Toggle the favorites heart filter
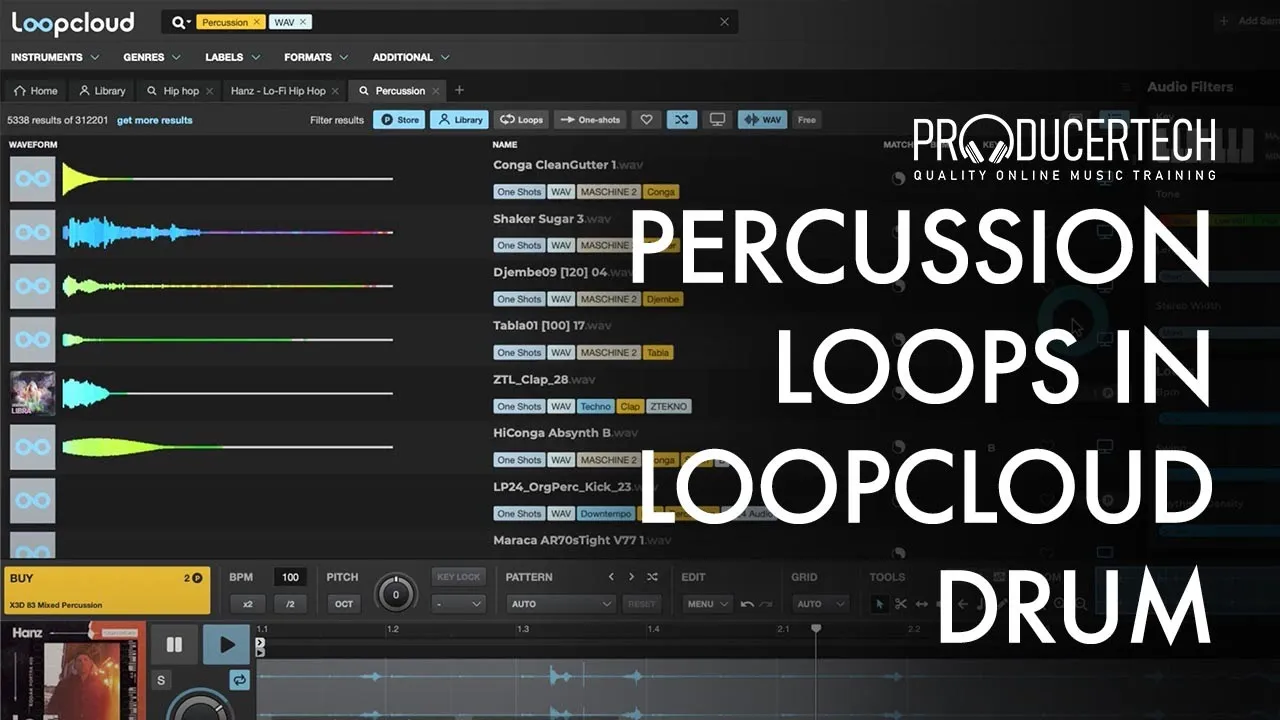The height and width of the screenshot is (720, 1280). pos(647,120)
